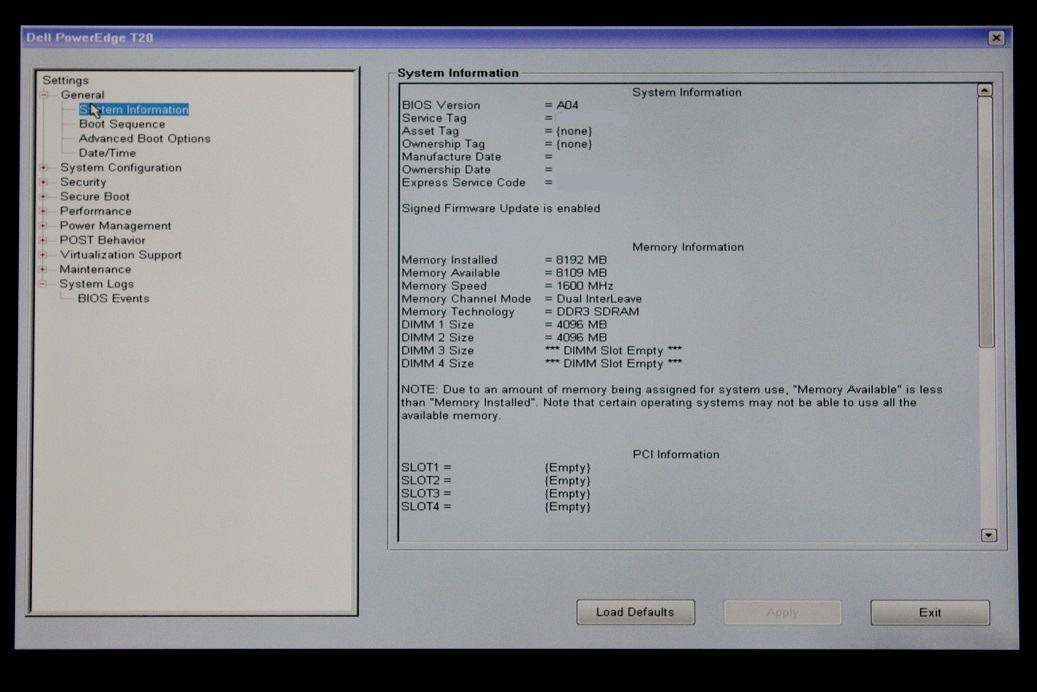Click the DIMM 1 Size label
The width and height of the screenshot is (1037, 692).
point(437,325)
